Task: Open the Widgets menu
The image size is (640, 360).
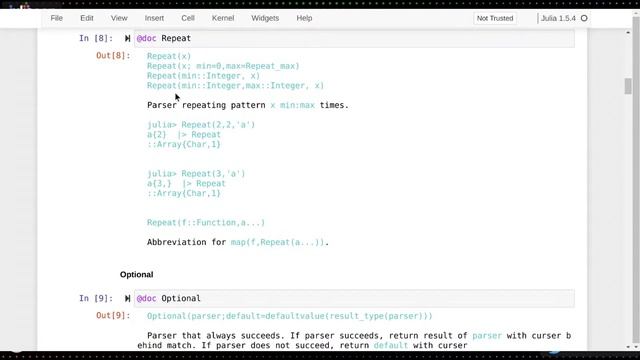Action: coord(265,18)
